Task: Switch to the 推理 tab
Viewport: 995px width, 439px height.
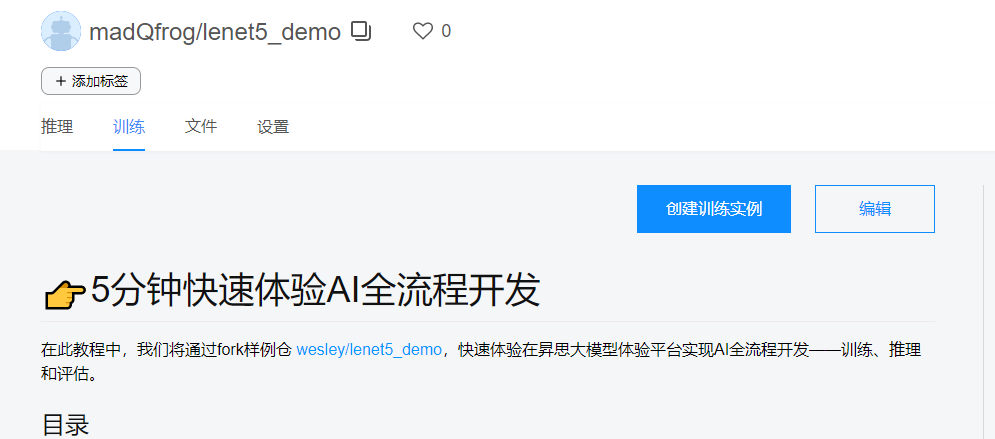Action: pos(57,127)
